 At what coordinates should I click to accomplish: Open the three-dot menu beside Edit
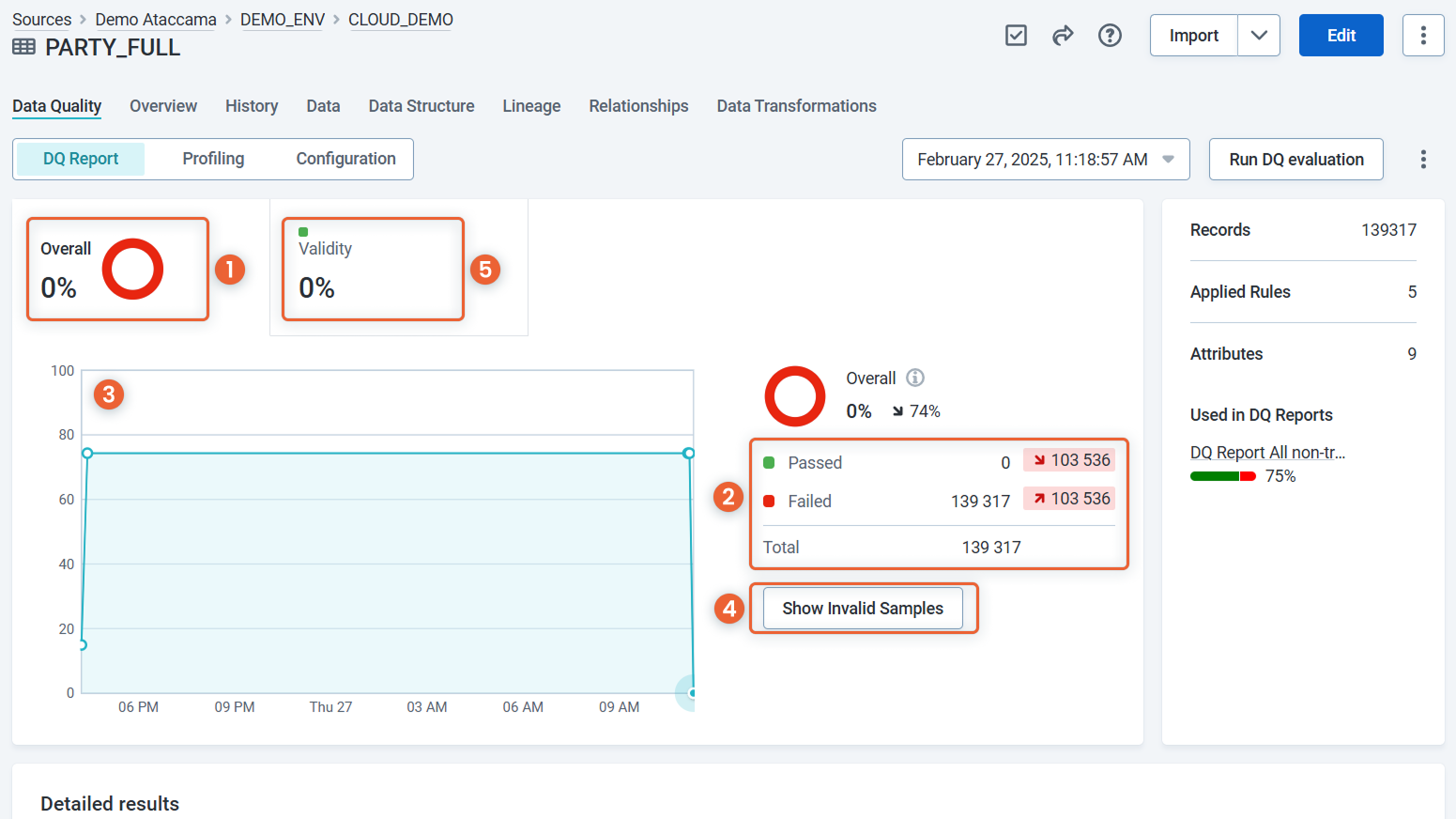(x=1423, y=36)
